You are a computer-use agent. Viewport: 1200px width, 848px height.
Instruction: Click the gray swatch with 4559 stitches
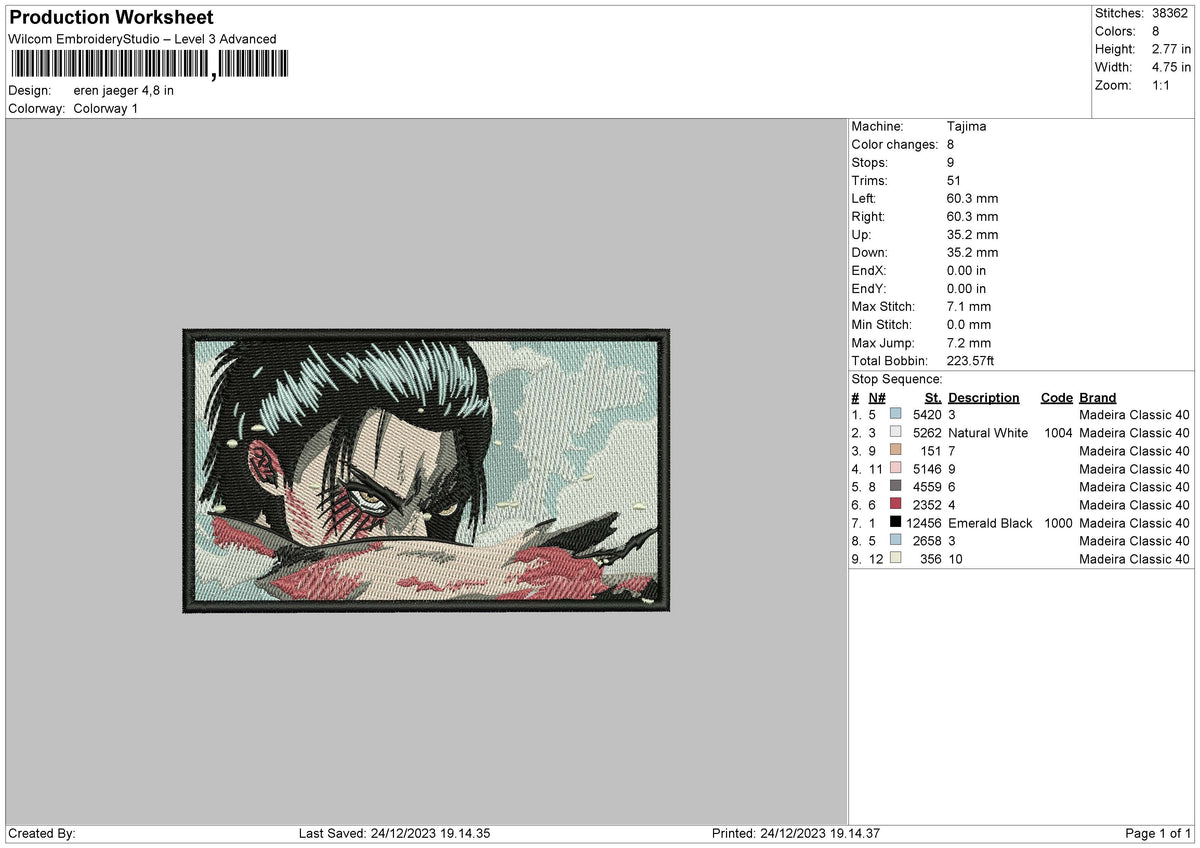point(895,486)
